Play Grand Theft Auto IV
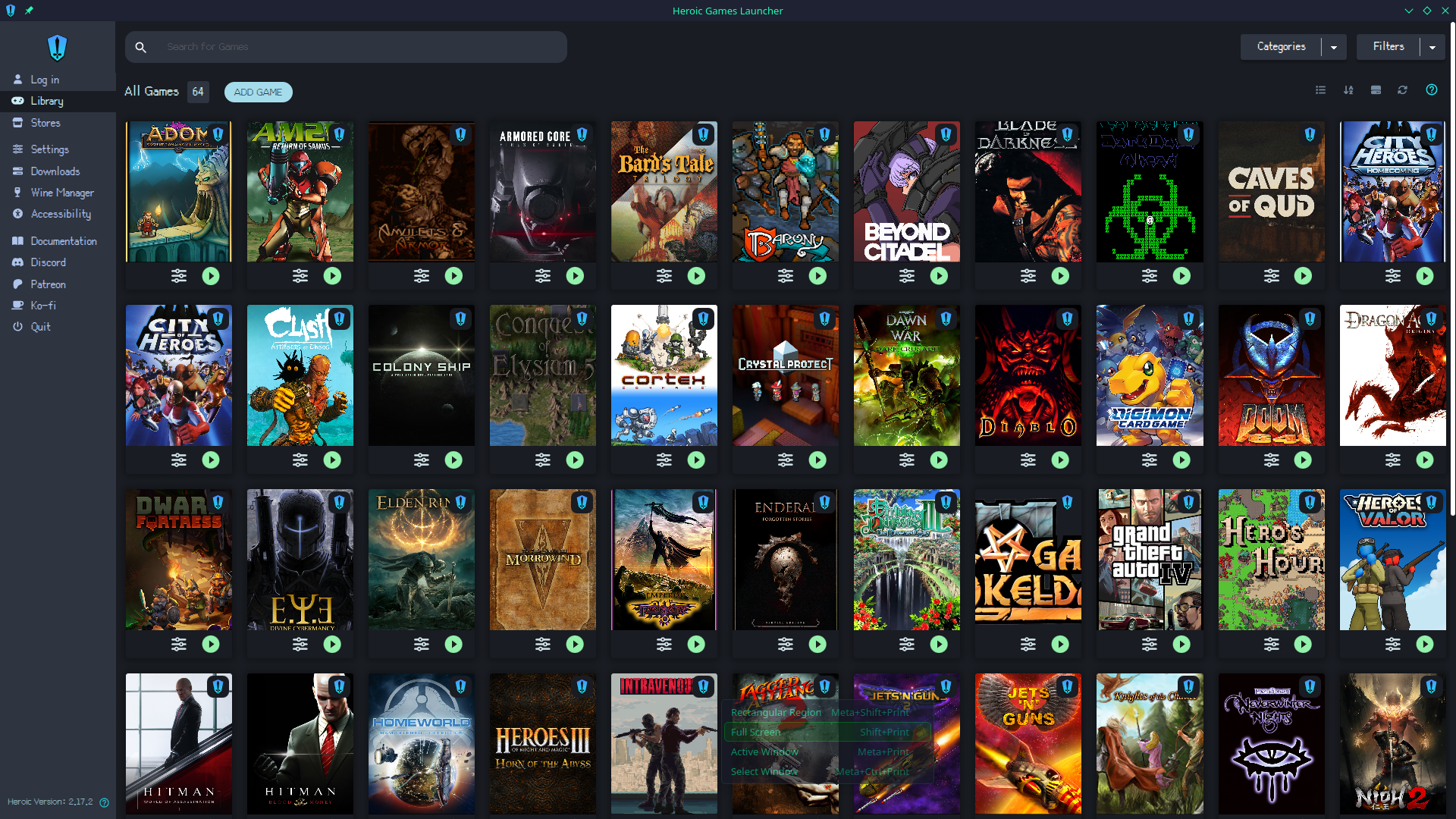This screenshot has width=1456, height=819. [1181, 644]
